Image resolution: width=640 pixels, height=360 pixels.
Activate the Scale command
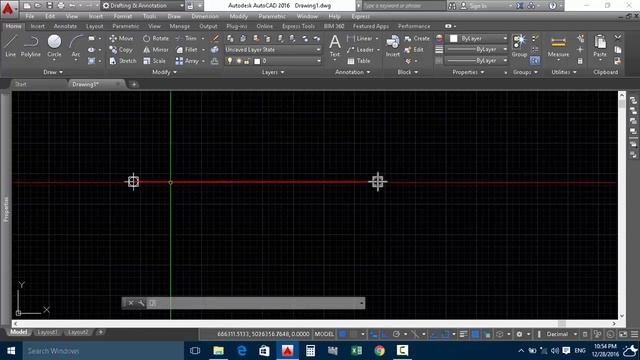point(154,61)
